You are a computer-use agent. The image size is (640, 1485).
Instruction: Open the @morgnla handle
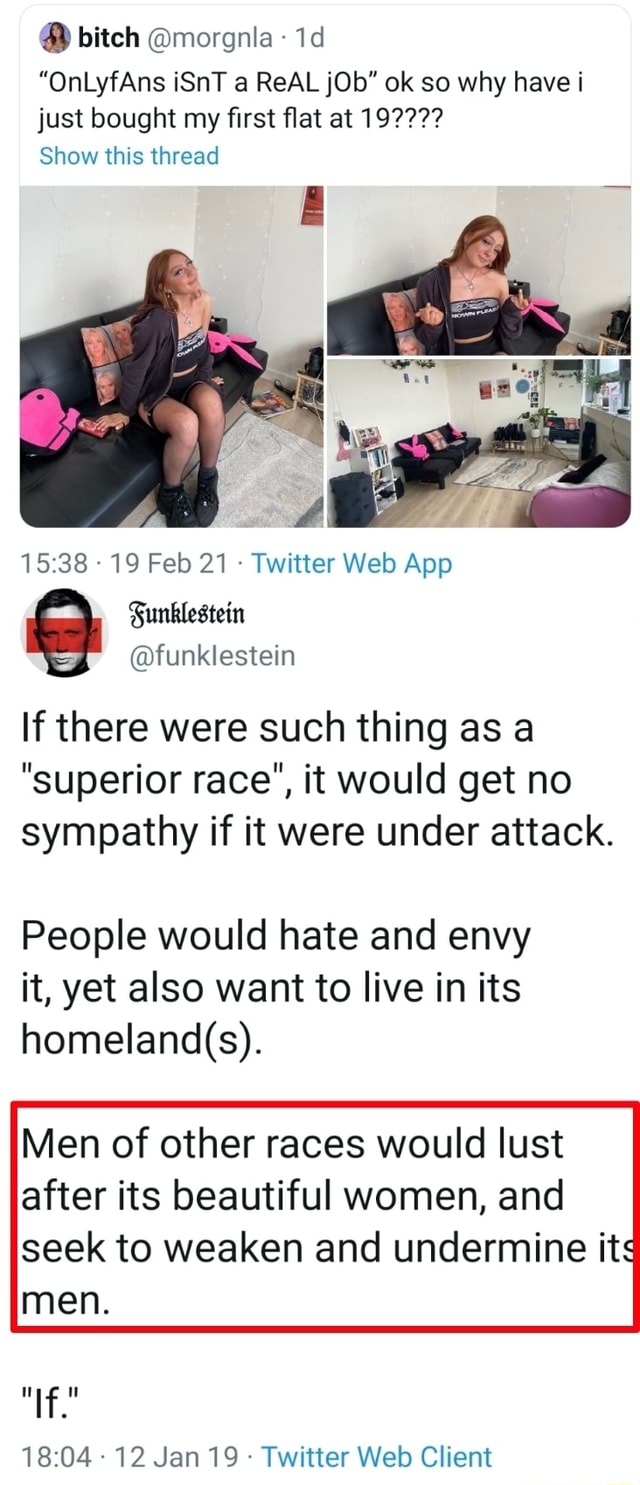[x=210, y=38]
